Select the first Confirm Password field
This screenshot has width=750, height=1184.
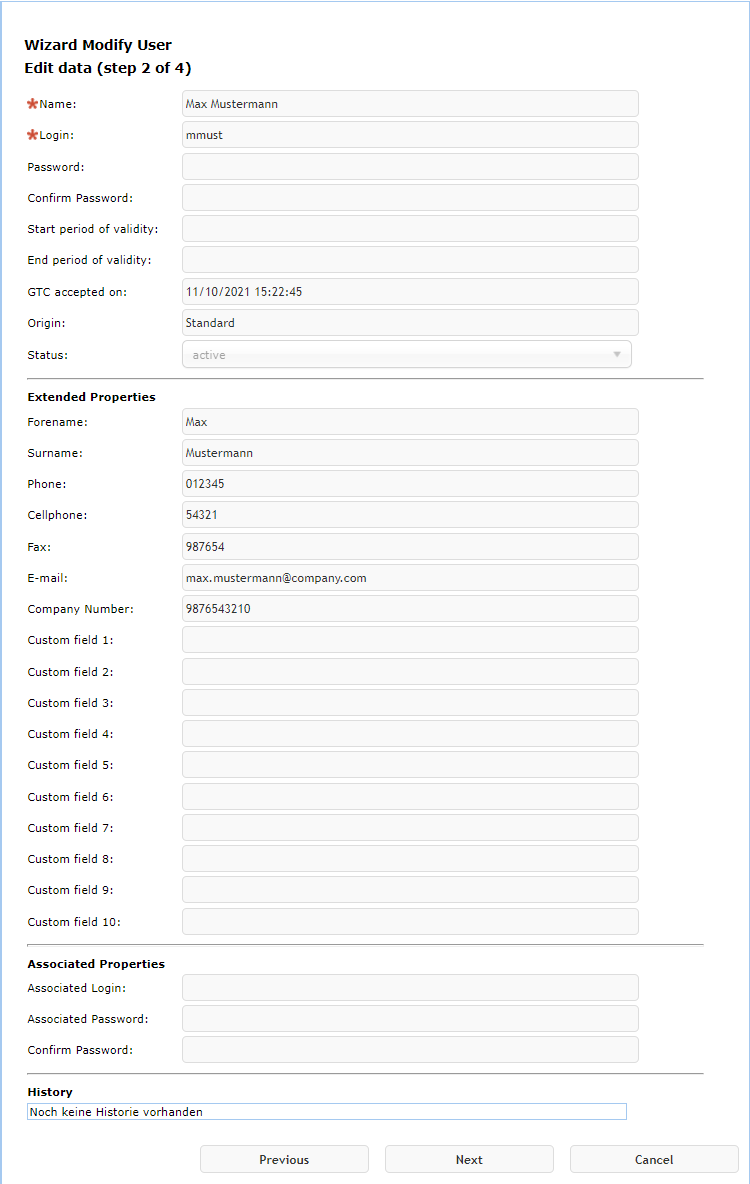[x=410, y=198]
